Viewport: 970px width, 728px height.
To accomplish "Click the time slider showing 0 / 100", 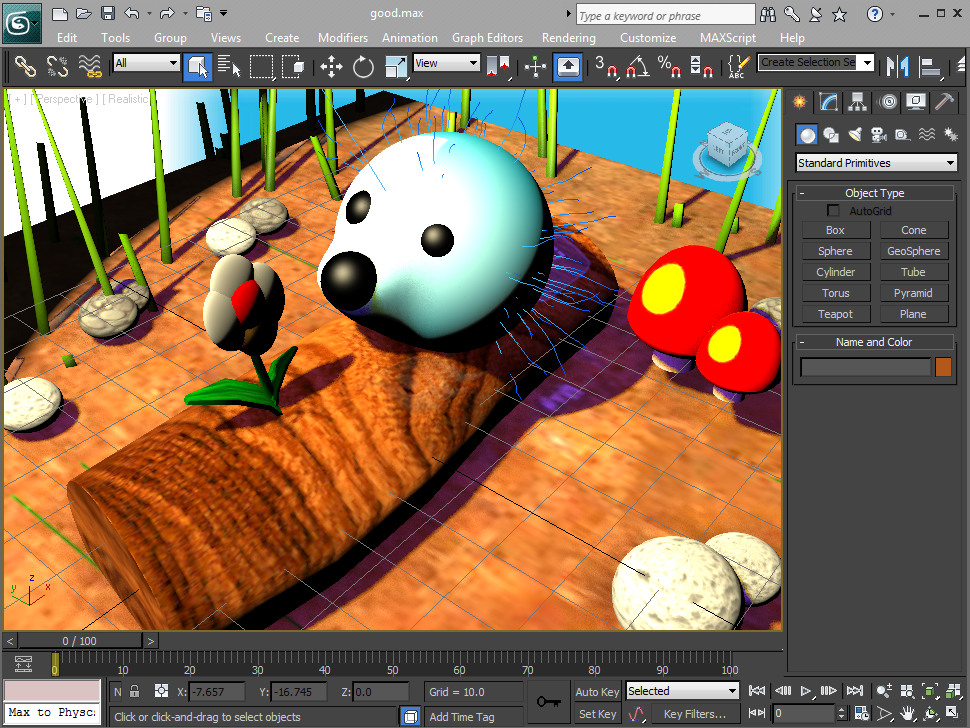I will point(80,641).
